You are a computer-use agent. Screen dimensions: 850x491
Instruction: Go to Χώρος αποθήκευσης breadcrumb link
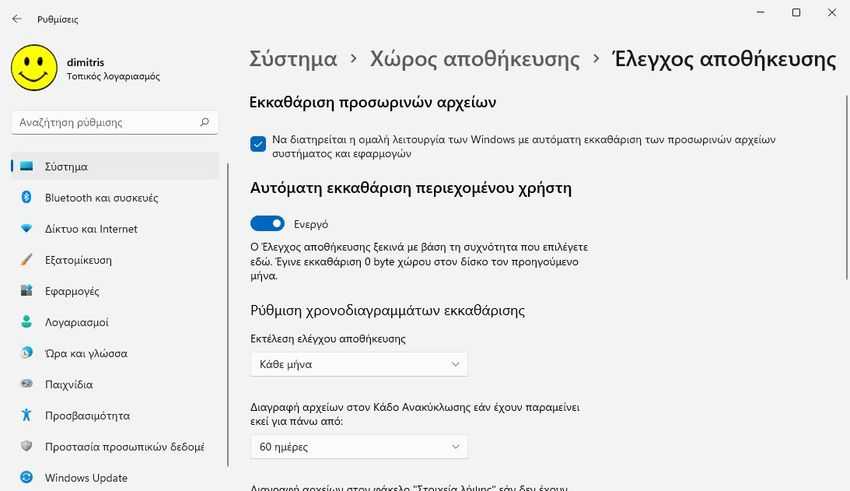[x=475, y=59]
